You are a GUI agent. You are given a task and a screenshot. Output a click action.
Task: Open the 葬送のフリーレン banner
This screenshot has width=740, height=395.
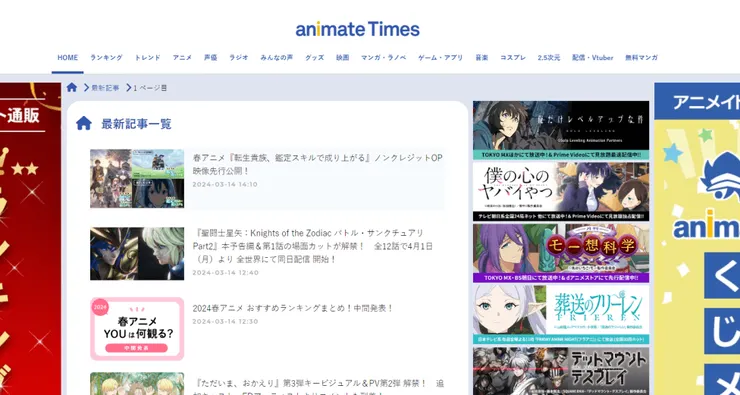point(561,314)
